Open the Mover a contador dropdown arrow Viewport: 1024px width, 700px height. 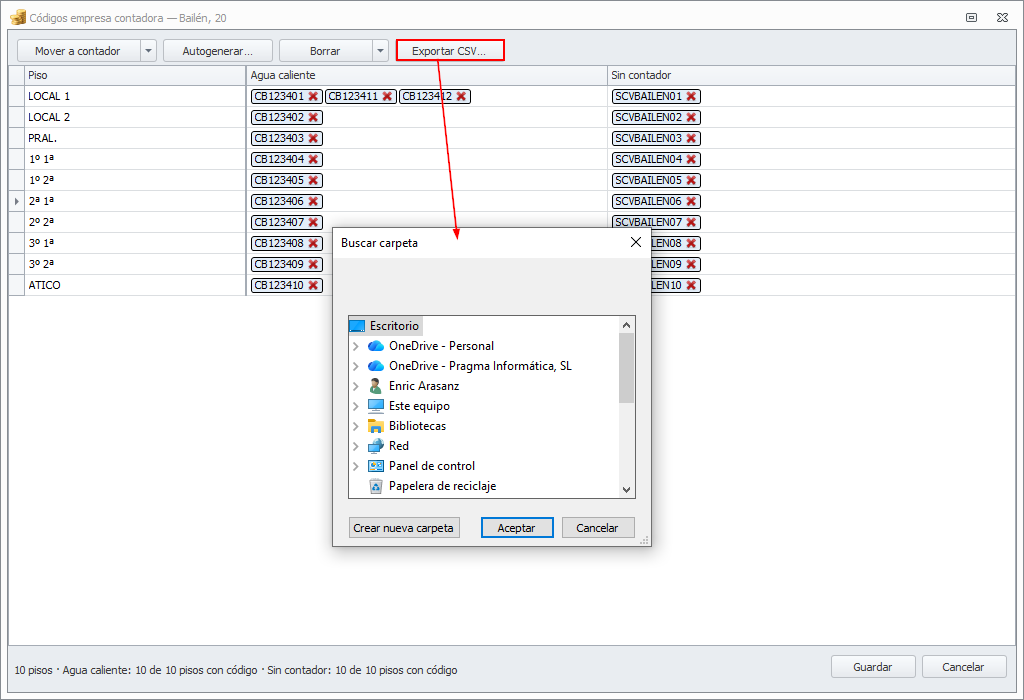click(148, 51)
